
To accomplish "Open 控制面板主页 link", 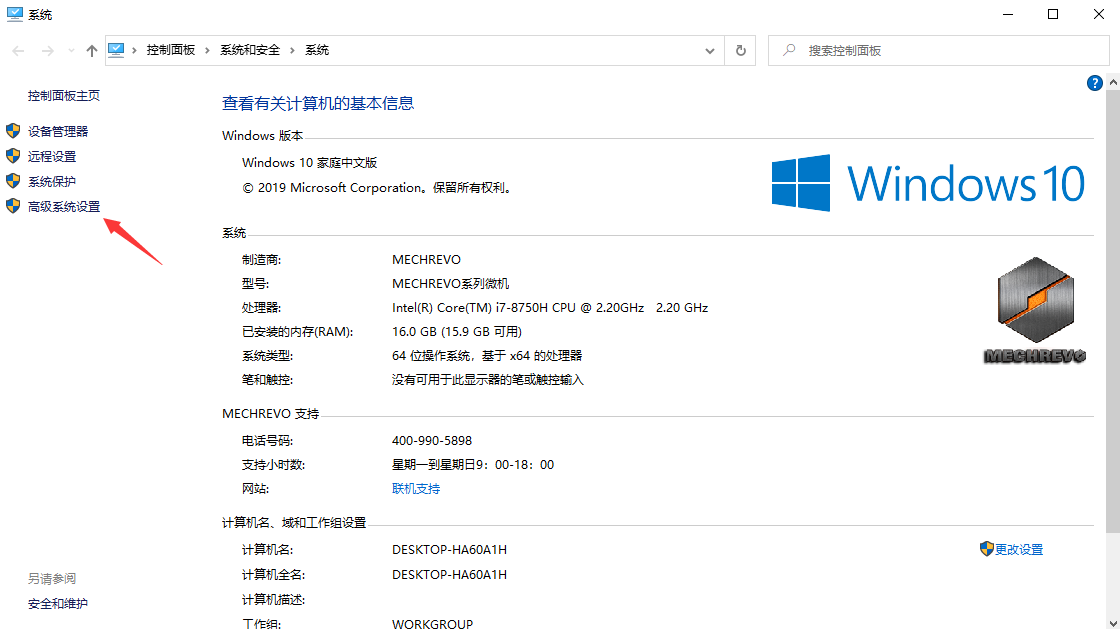I will (x=64, y=96).
